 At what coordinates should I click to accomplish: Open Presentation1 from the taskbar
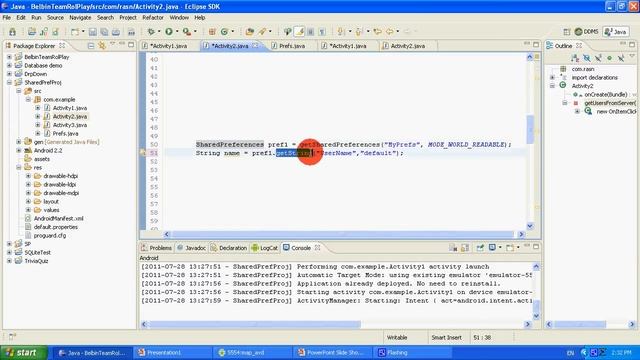pyautogui.click(x=173, y=353)
